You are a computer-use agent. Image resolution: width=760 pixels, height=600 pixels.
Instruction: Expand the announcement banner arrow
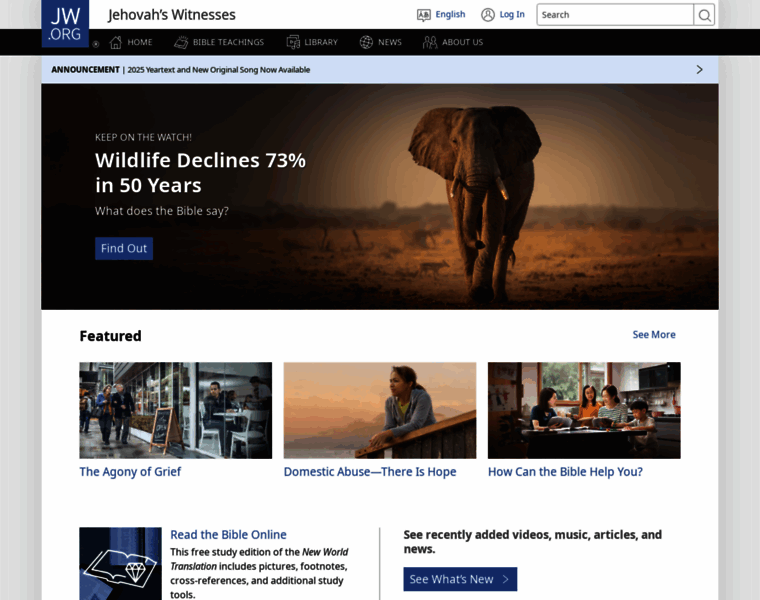[x=699, y=69]
